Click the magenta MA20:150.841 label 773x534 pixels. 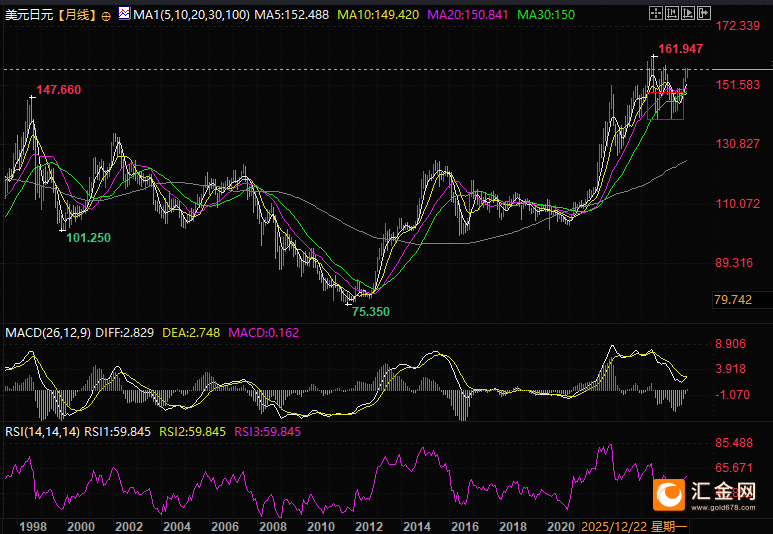(468, 17)
